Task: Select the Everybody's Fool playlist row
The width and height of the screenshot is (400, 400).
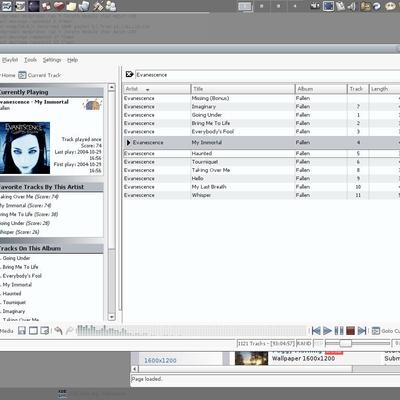Action: 262,132
